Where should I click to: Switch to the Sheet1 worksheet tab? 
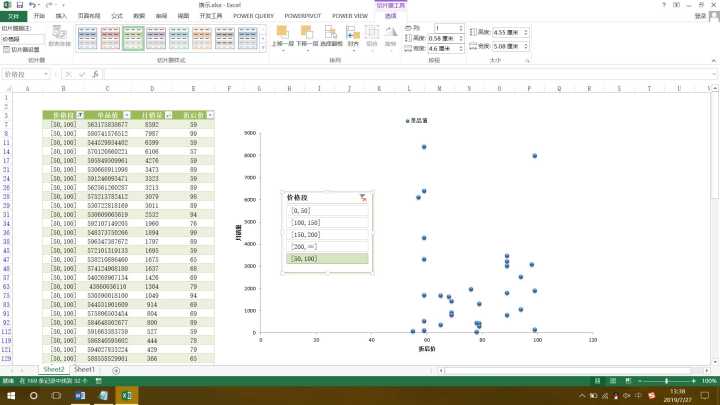tap(84, 370)
